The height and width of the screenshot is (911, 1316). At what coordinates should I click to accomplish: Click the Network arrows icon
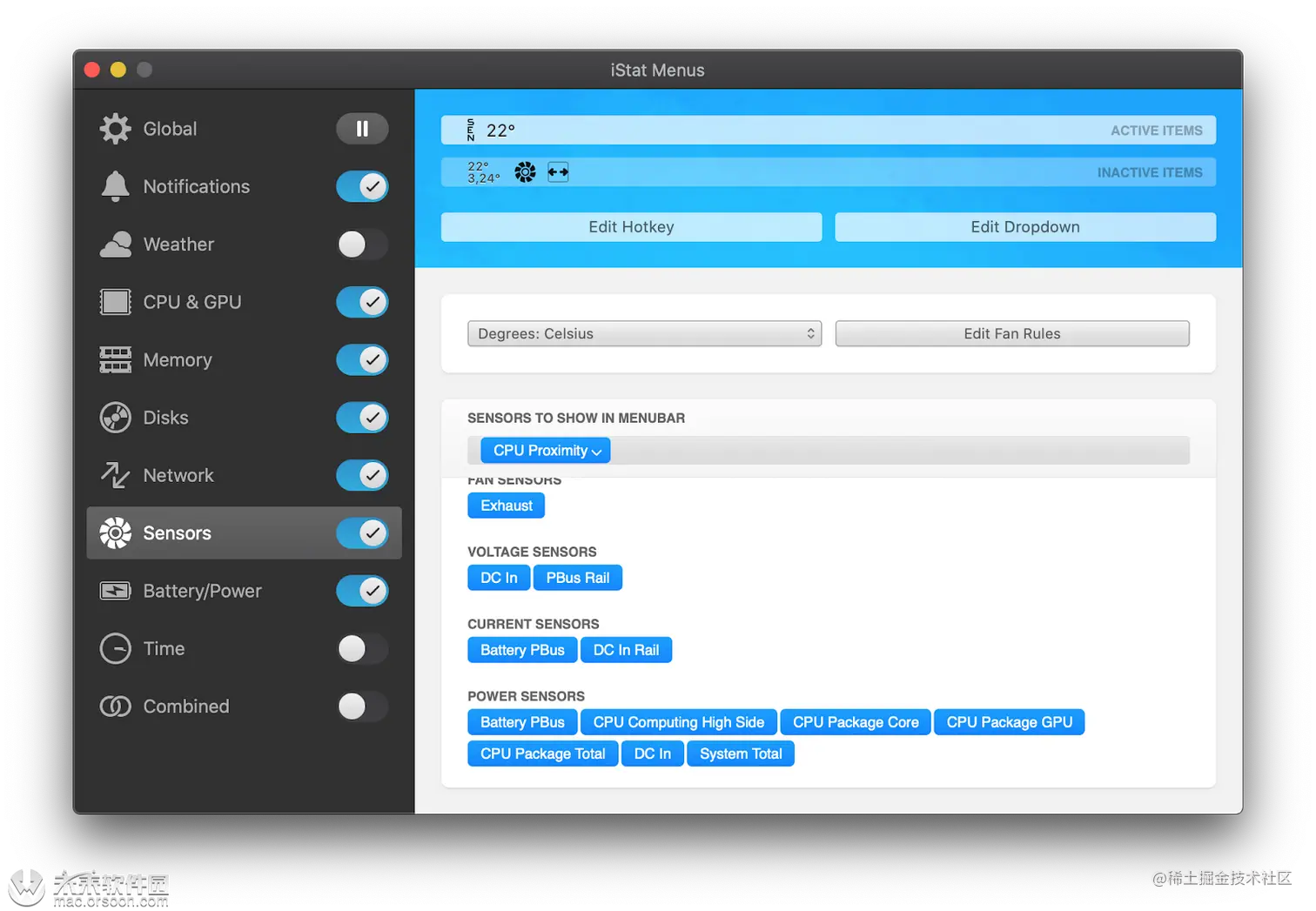pos(115,475)
